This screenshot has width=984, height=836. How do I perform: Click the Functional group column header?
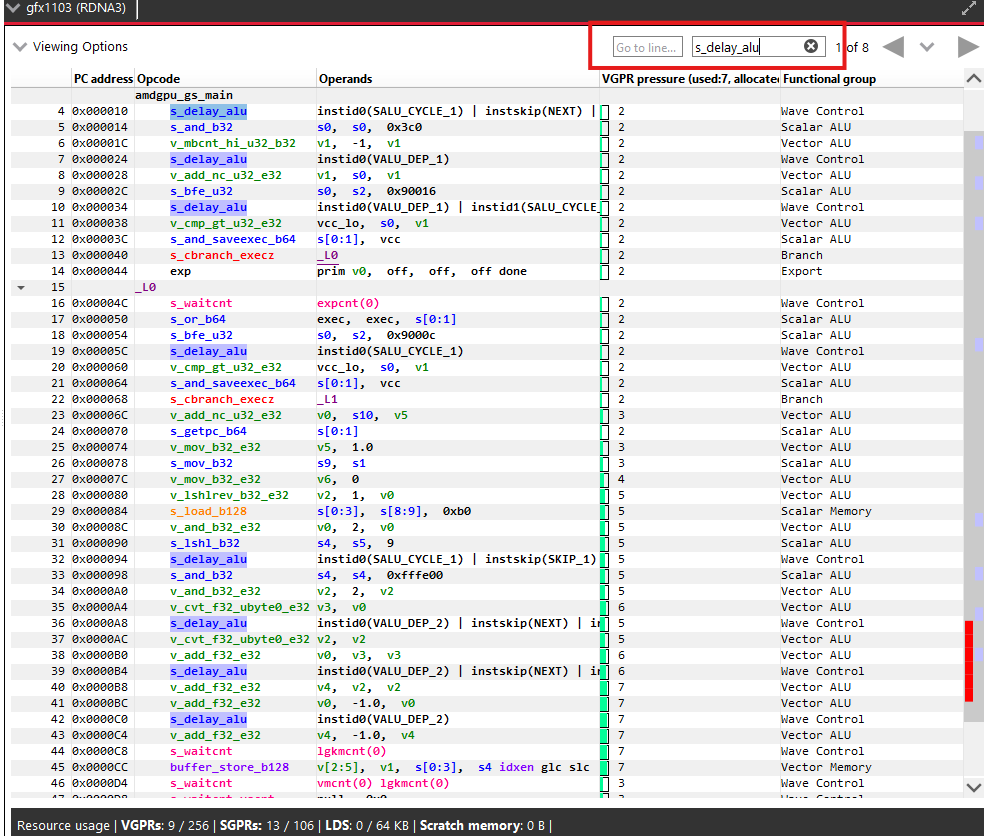pos(828,79)
